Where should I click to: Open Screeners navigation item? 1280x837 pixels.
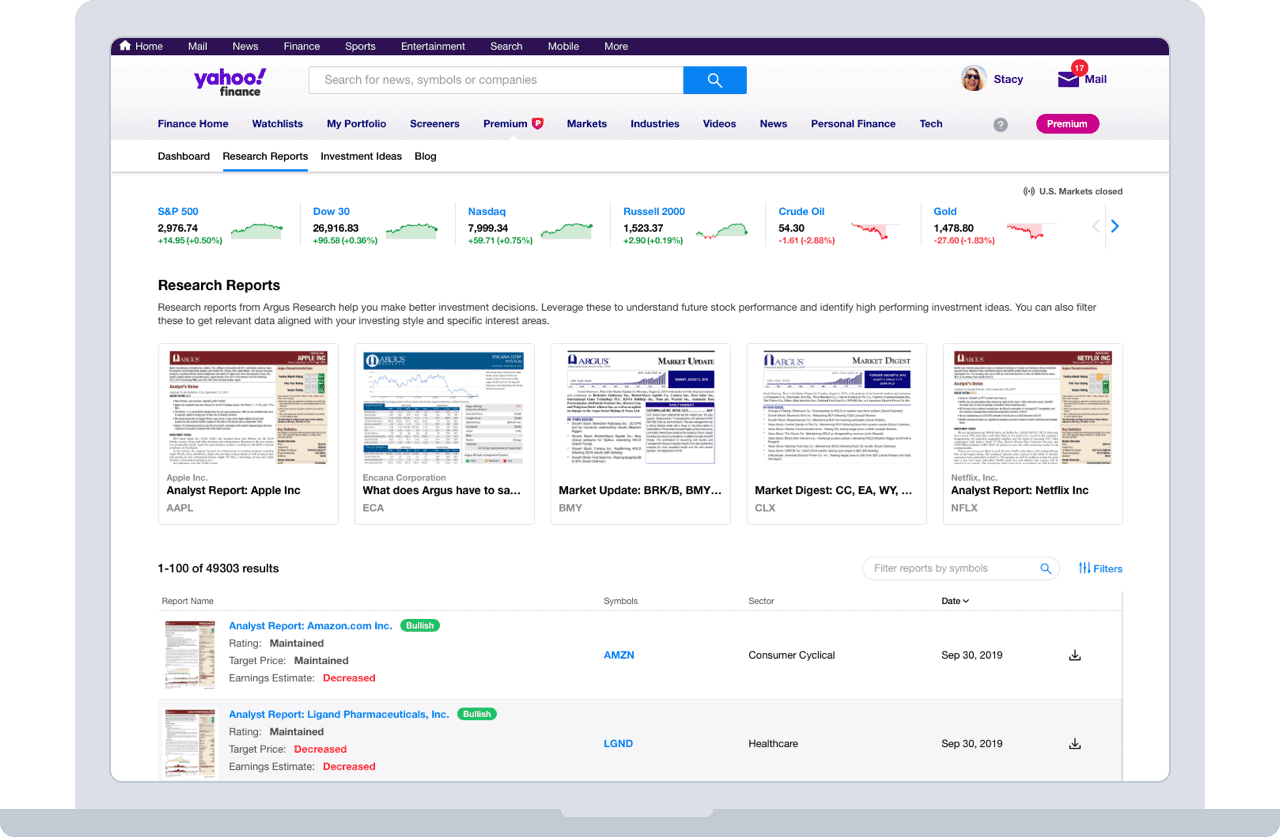point(435,124)
